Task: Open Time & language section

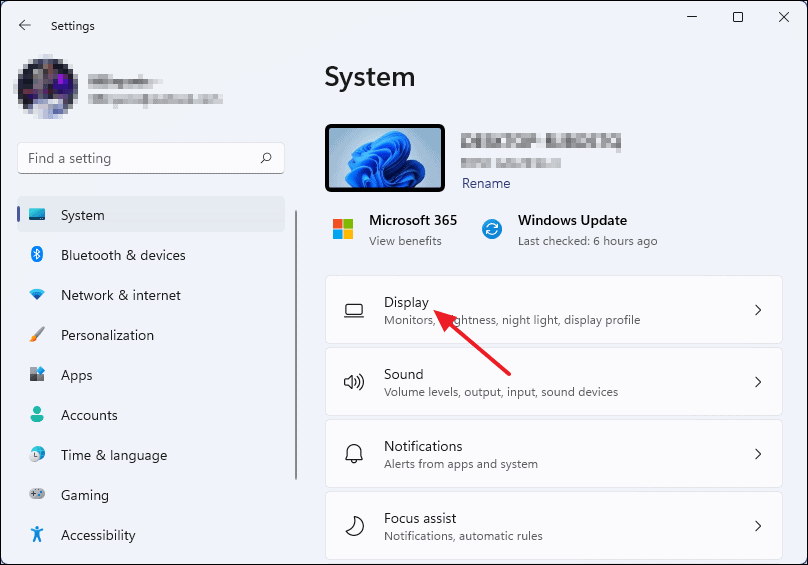Action: (x=151, y=455)
